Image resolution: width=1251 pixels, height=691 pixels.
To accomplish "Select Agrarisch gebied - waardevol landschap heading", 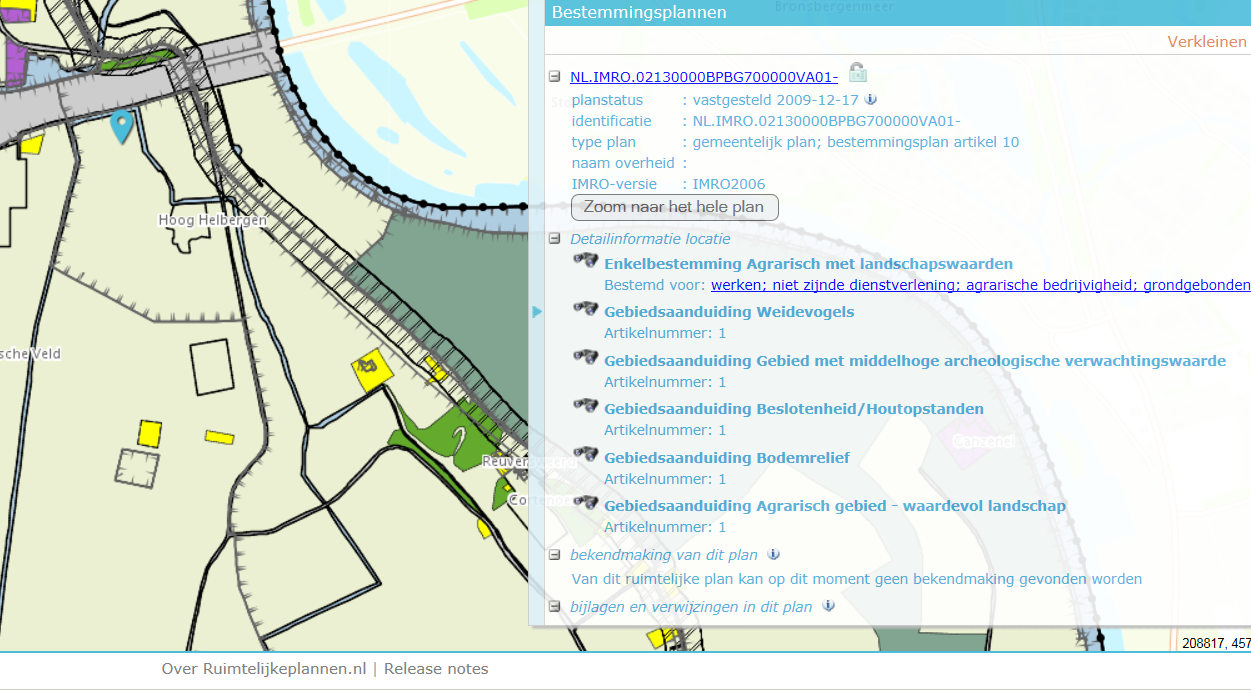I will click(835, 505).
